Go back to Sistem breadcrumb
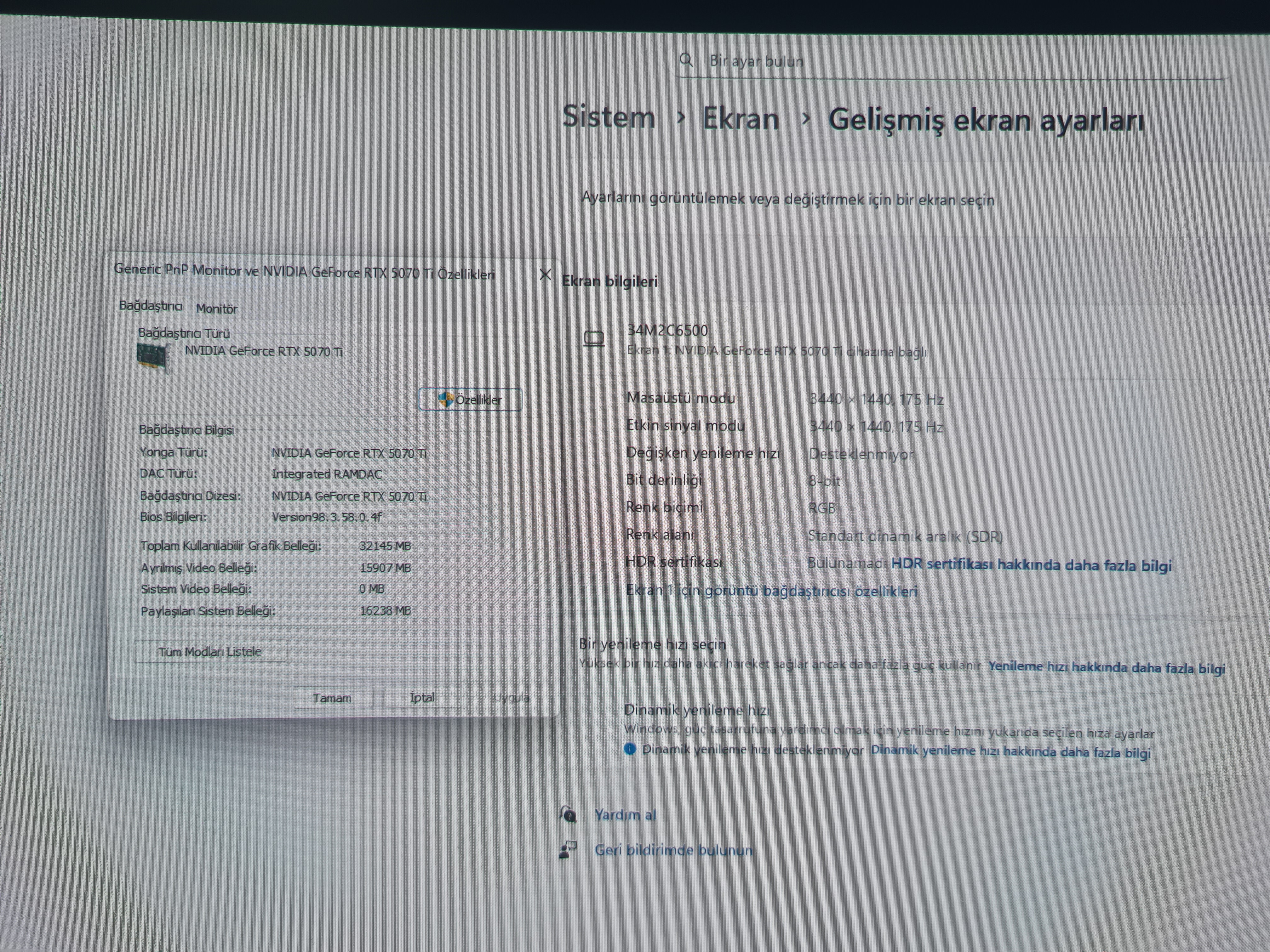 click(609, 117)
